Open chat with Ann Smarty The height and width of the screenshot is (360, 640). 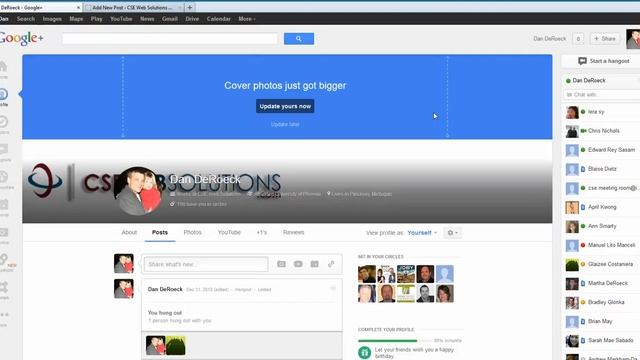pyautogui.click(x=601, y=226)
